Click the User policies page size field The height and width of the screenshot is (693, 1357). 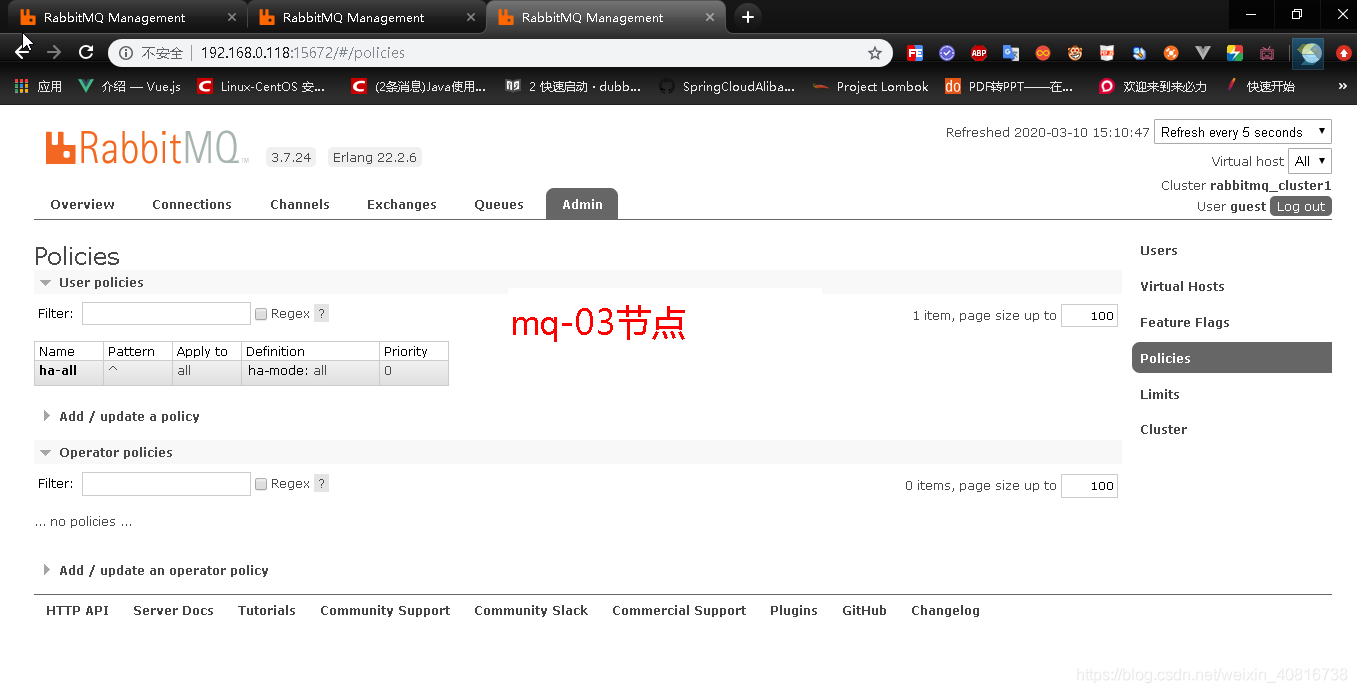pyautogui.click(x=1089, y=315)
